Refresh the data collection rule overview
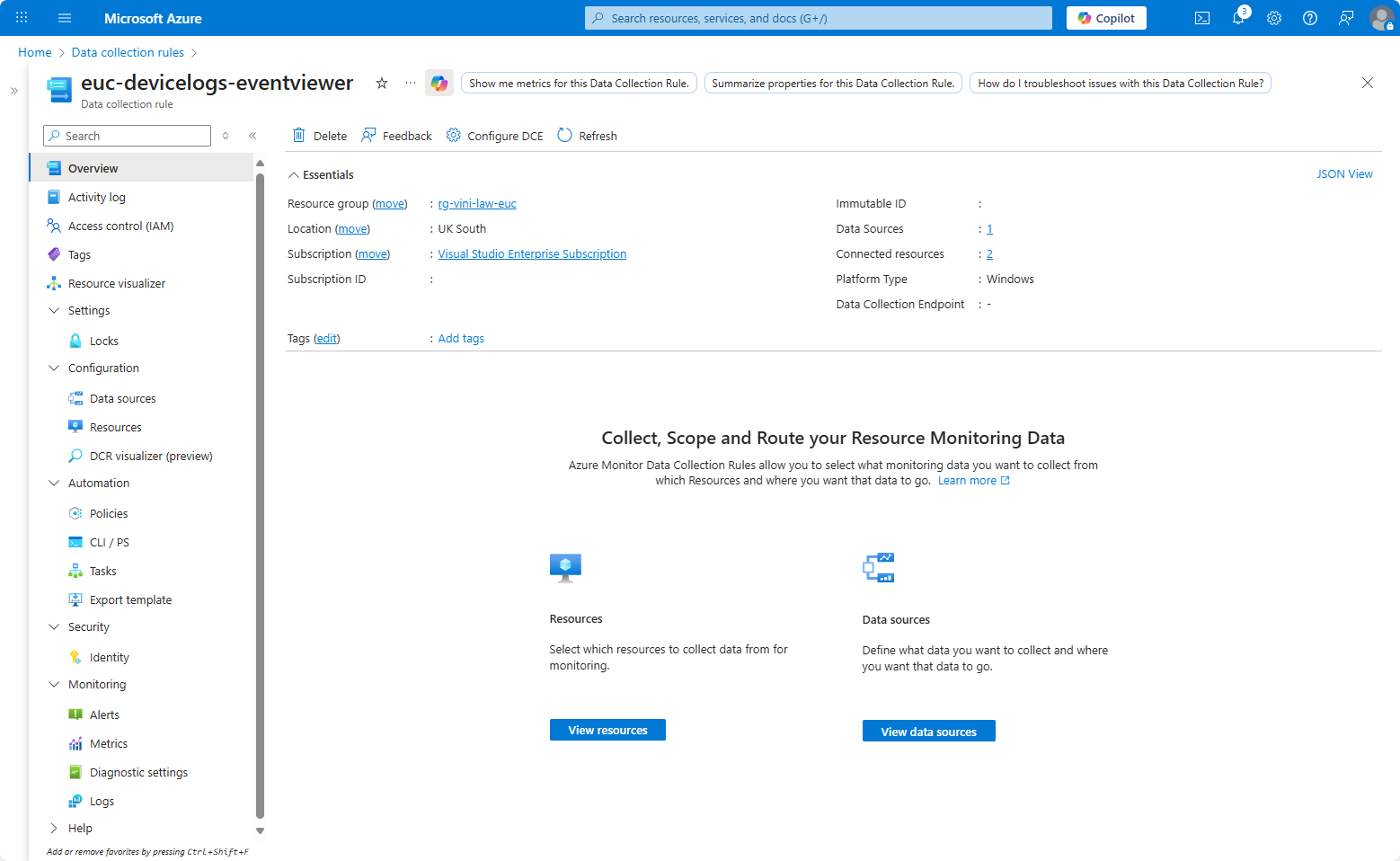 click(587, 136)
